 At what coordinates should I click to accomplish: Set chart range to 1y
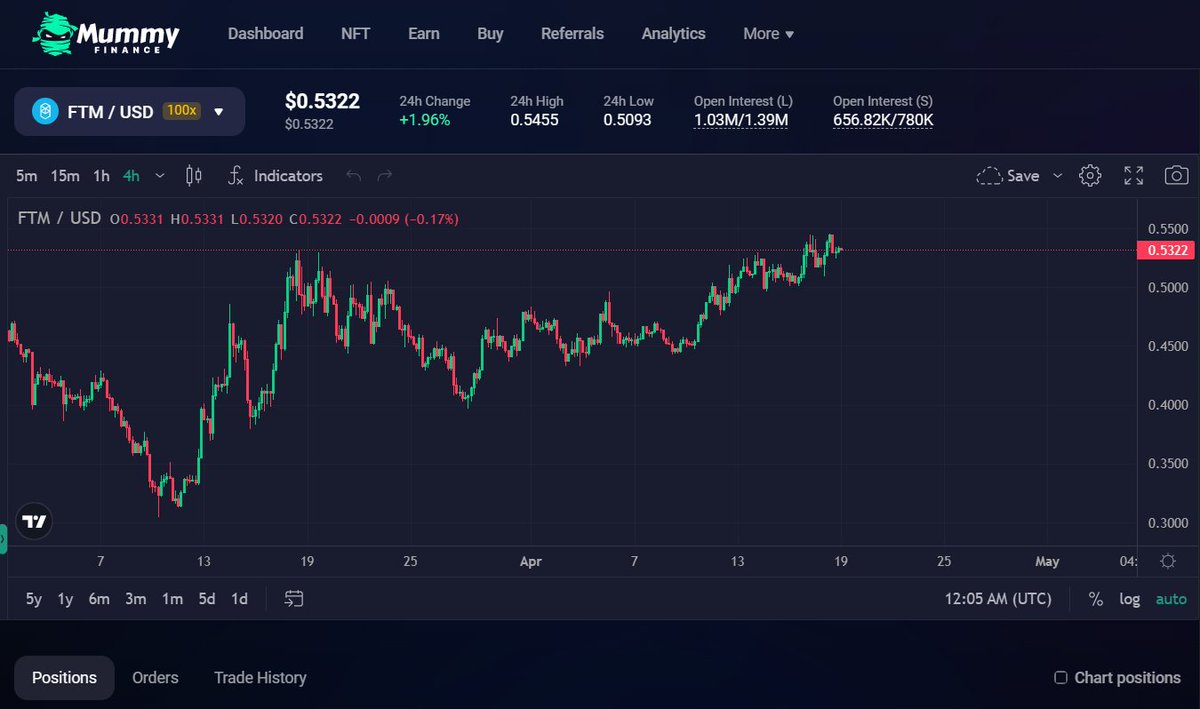click(x=65, y=599)
